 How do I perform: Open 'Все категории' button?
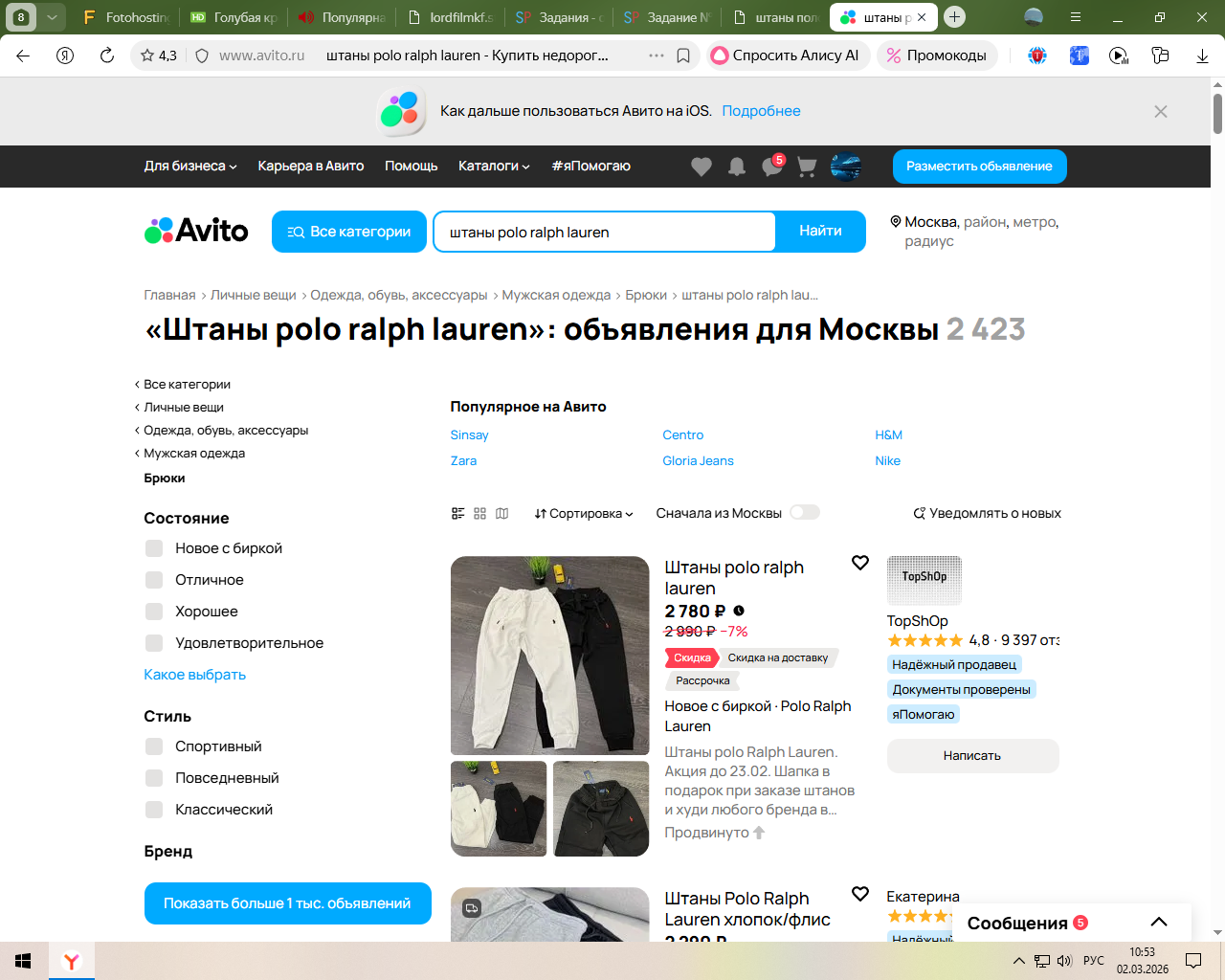pyautogui.click(x=349, y=232)
